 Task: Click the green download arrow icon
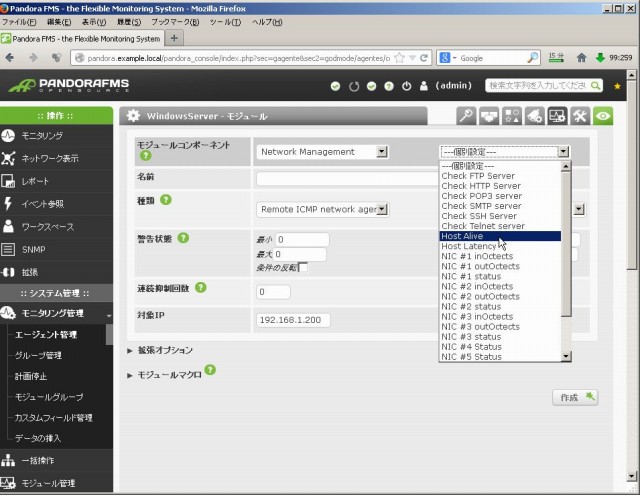[600, 58]
